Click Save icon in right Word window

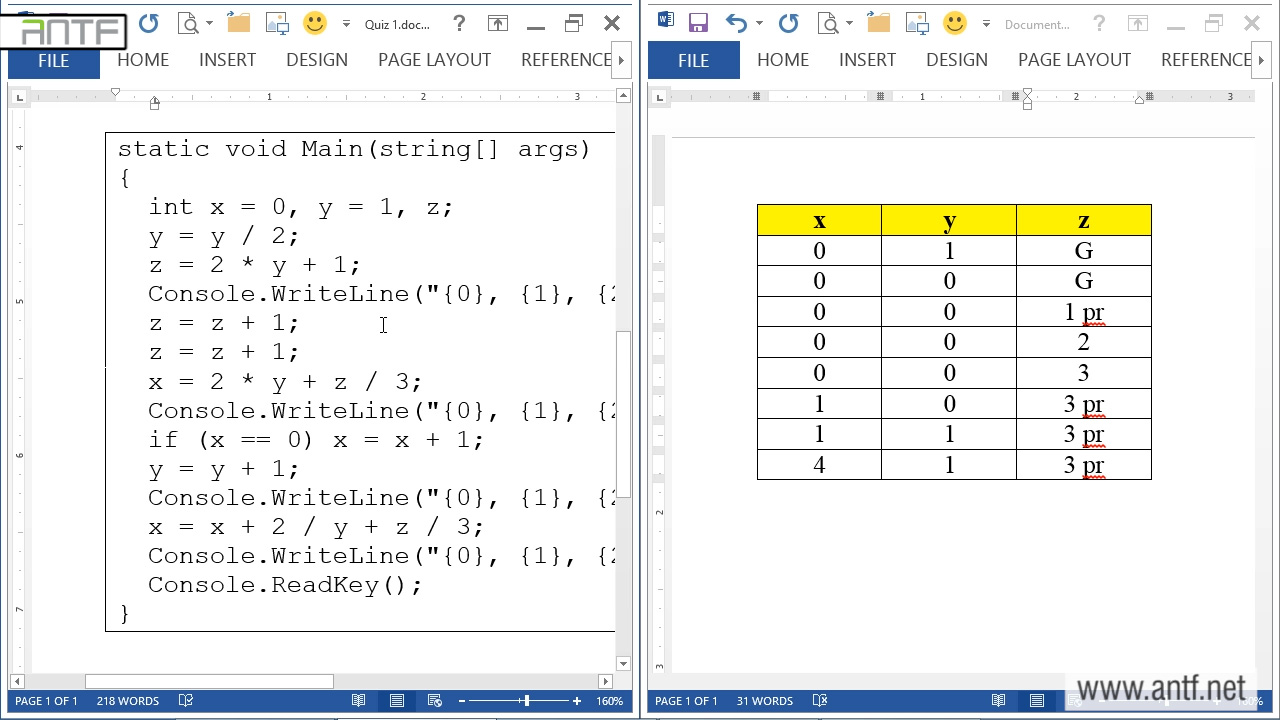coord(698,23)
